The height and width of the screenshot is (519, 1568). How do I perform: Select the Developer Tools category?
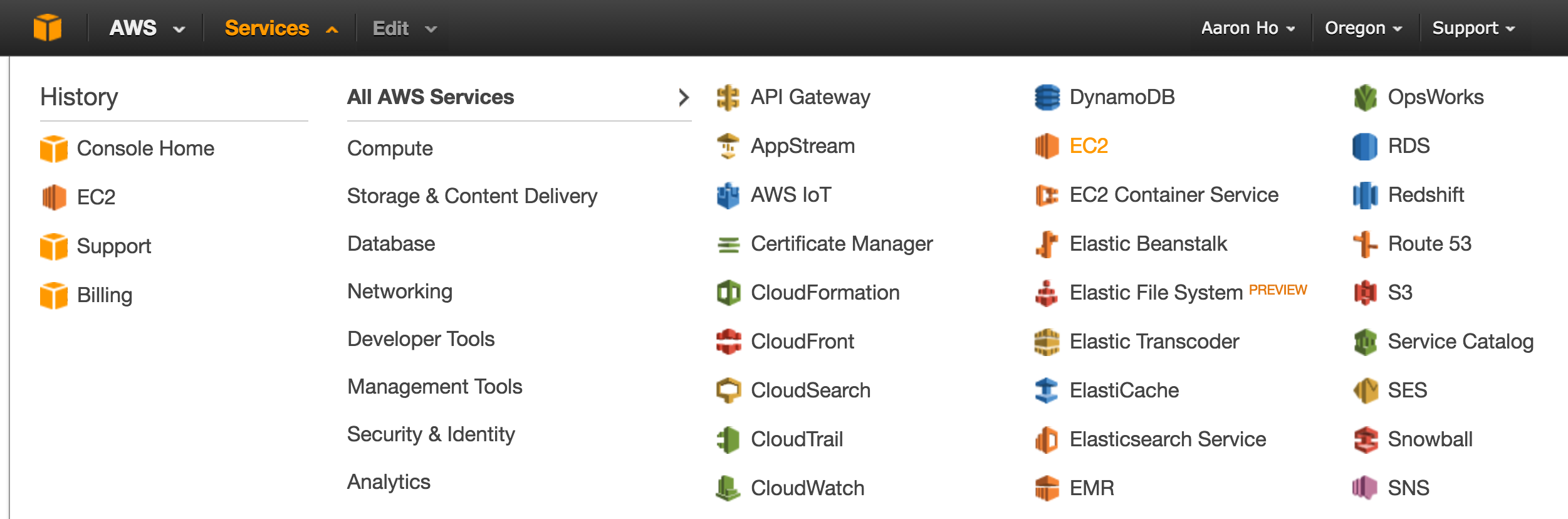tap(421, 339)
